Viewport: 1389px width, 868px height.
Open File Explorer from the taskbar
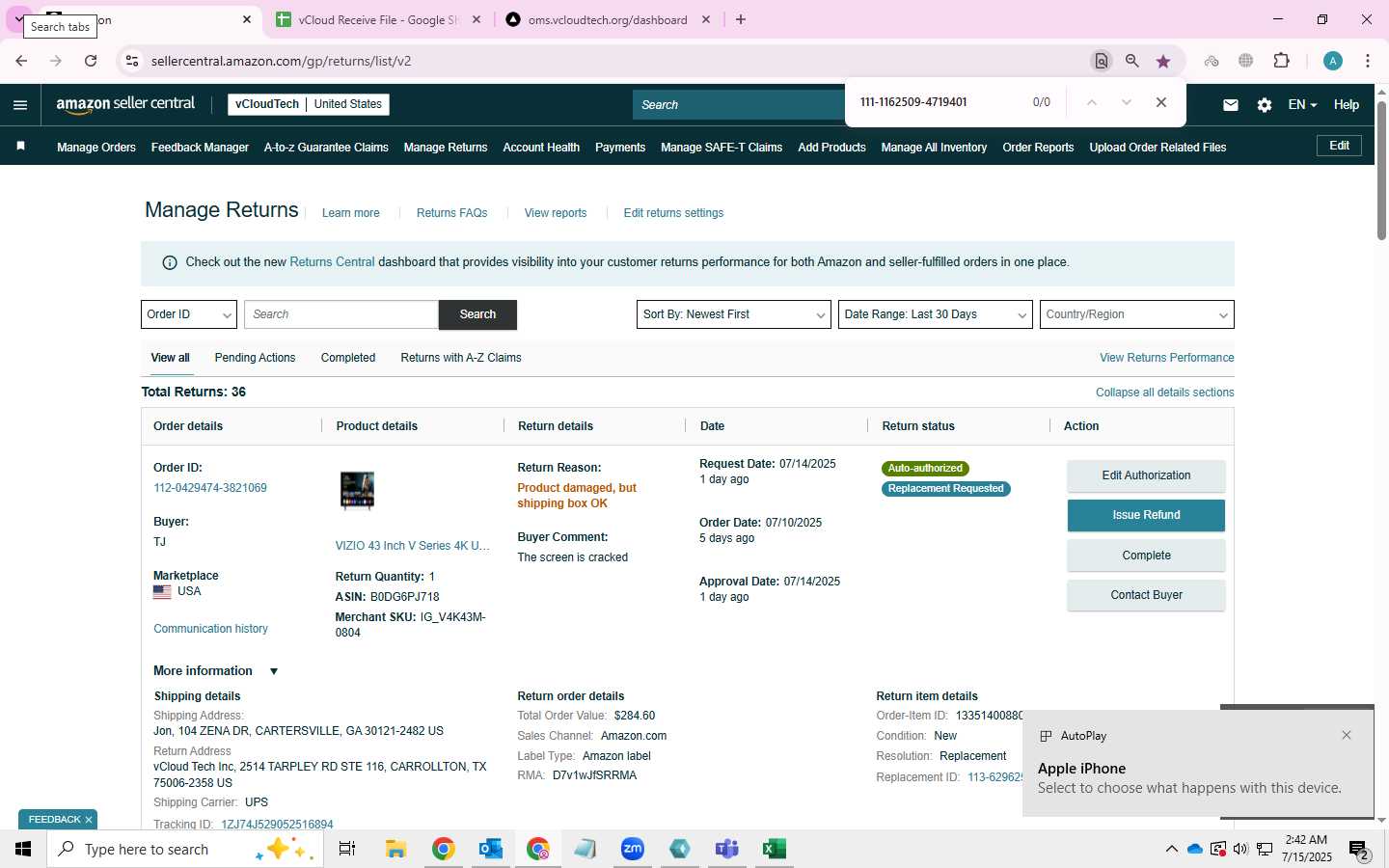coord(395,849)
